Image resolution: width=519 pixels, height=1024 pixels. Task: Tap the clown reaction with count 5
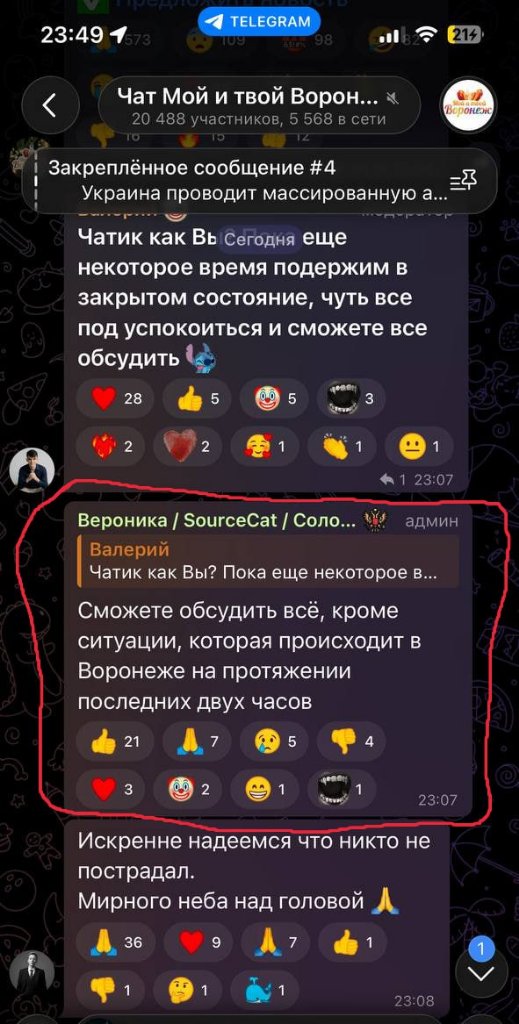pos(274,398)
